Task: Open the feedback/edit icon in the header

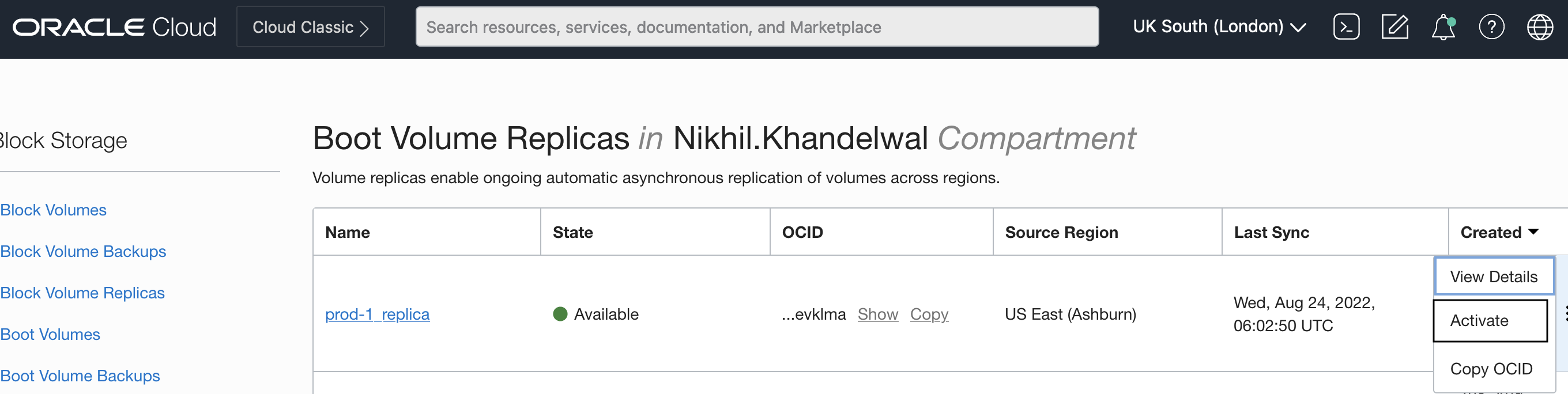Action: tap(1394, 26)
